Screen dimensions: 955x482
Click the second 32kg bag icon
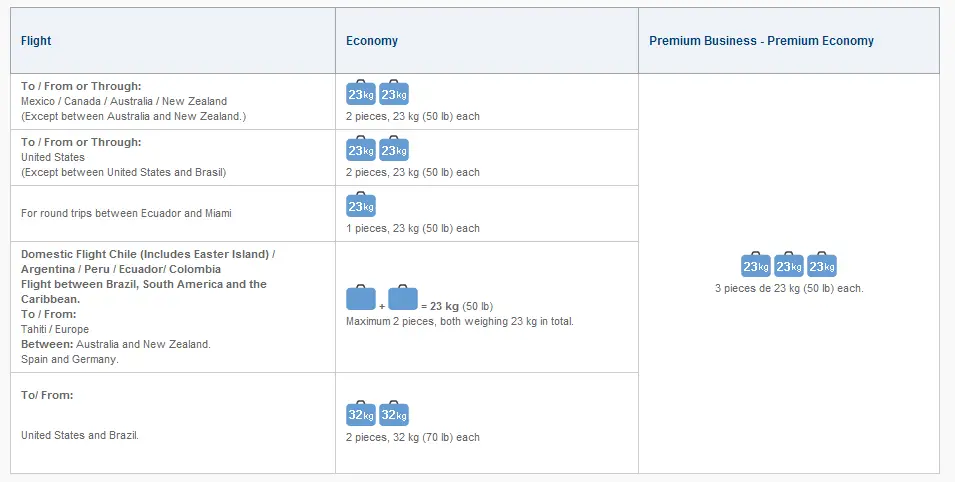tap(393, 414)
